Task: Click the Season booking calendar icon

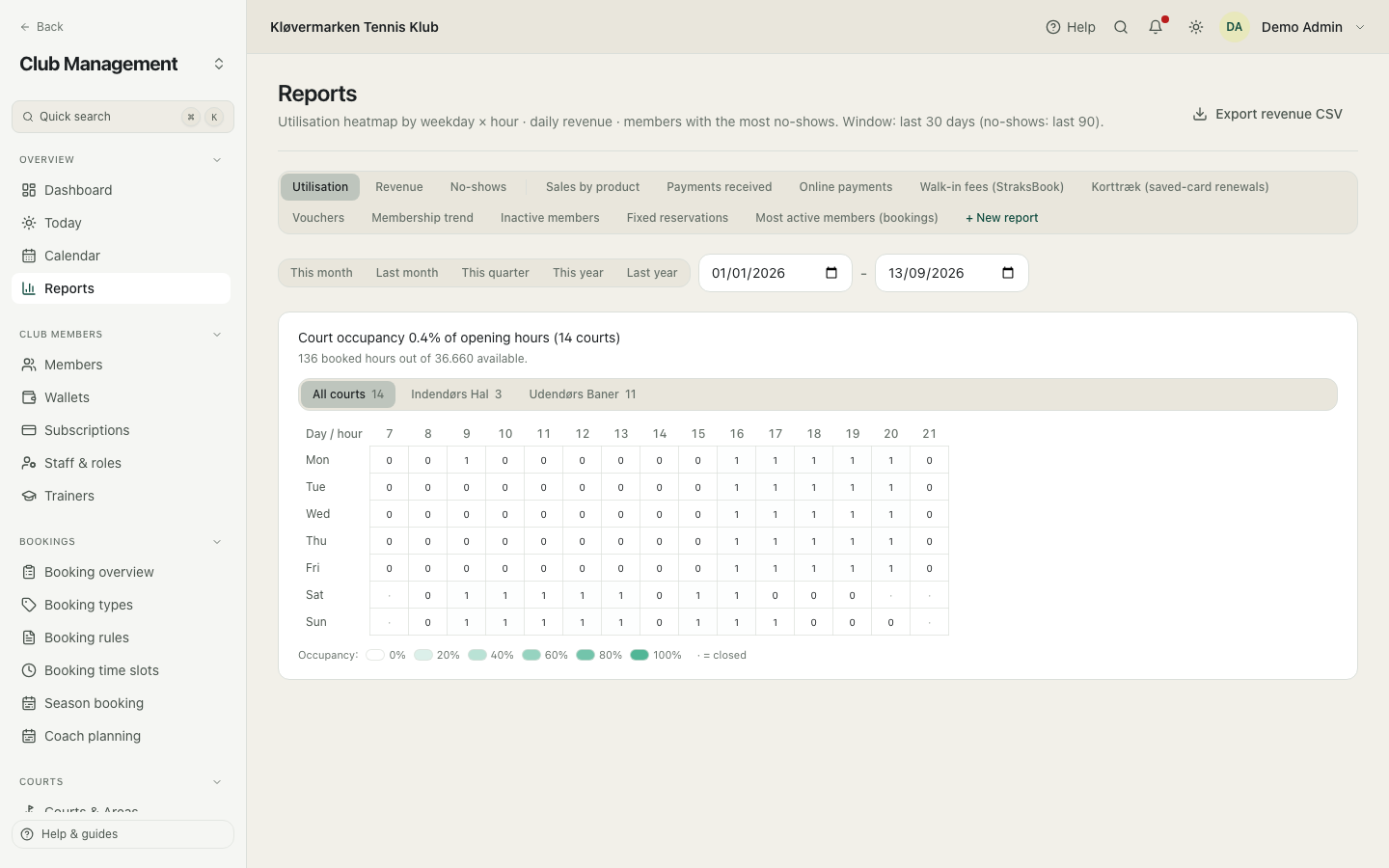Action: click(x=29, y=703)
